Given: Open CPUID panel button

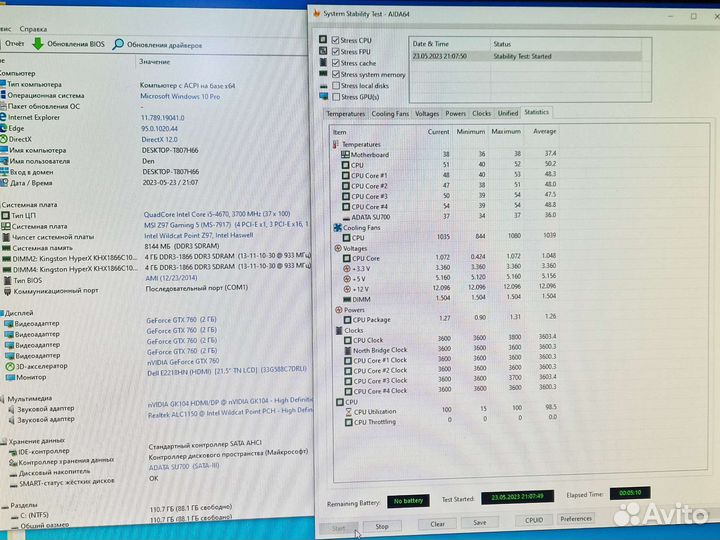Looking at the screenshot, I should pos(534,520).
